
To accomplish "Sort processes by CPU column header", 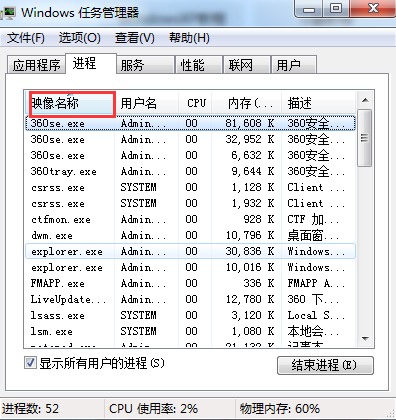I will click(x=195, y=103).
